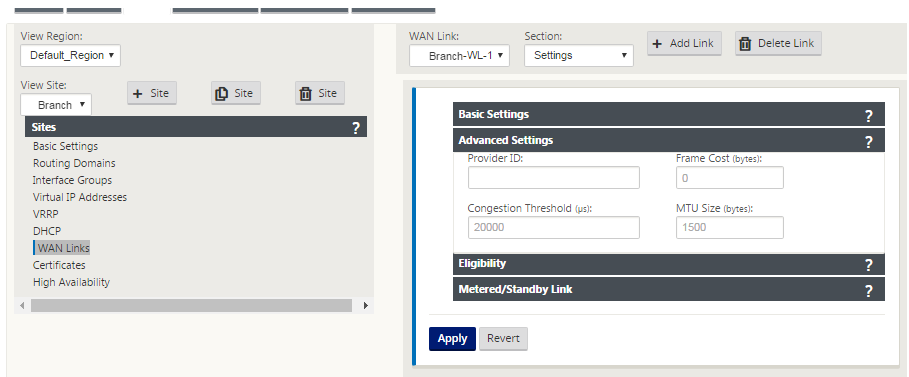Open help for the Sites panel
Image resolution: width=909 pixels, height=377 pixels.
click(356, 128)
